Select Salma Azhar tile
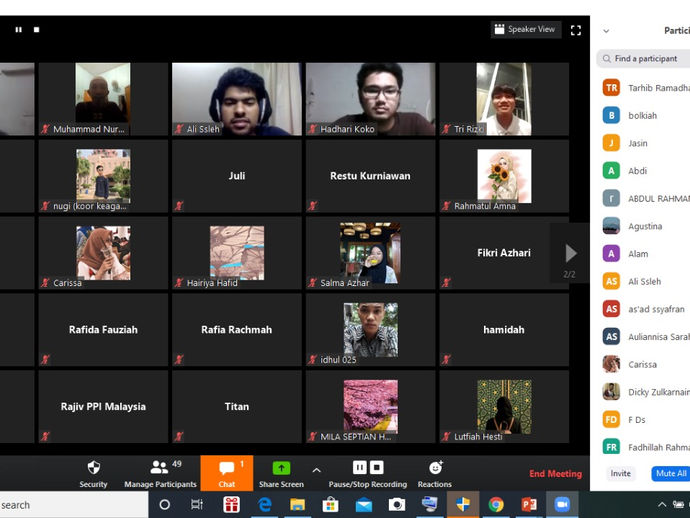The image size is (690, 518). click(371, 253)
